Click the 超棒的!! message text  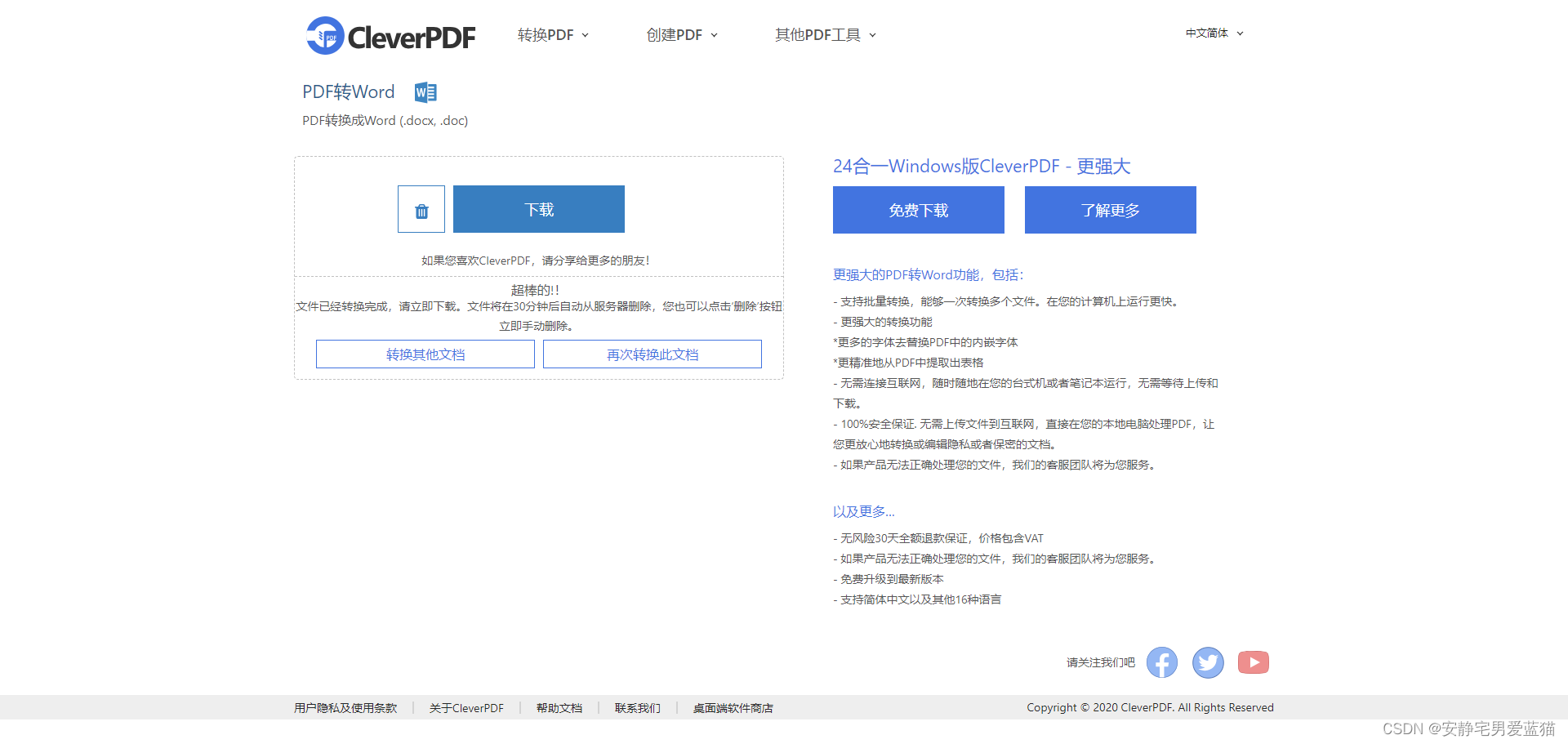click(535, 290)
